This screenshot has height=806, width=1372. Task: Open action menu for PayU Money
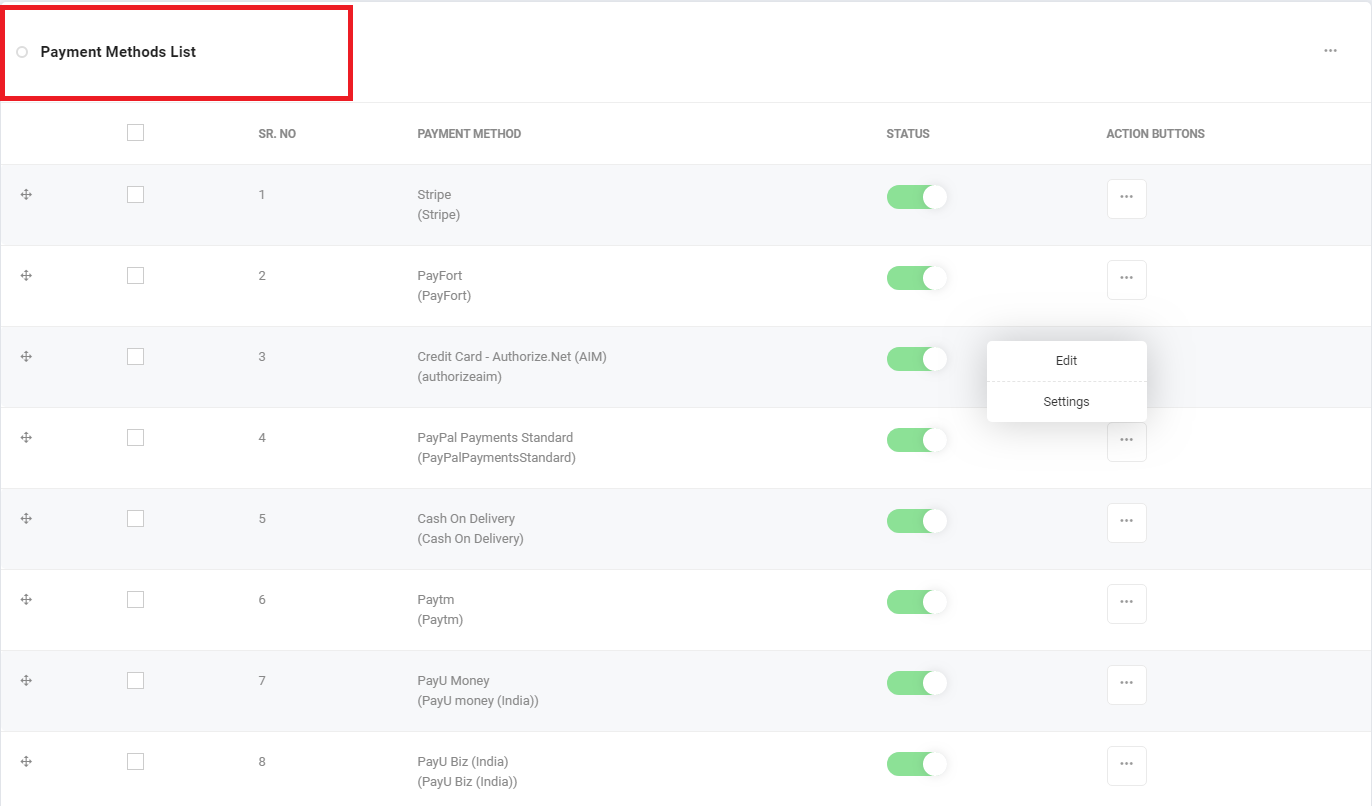[x=1127, y=685]
